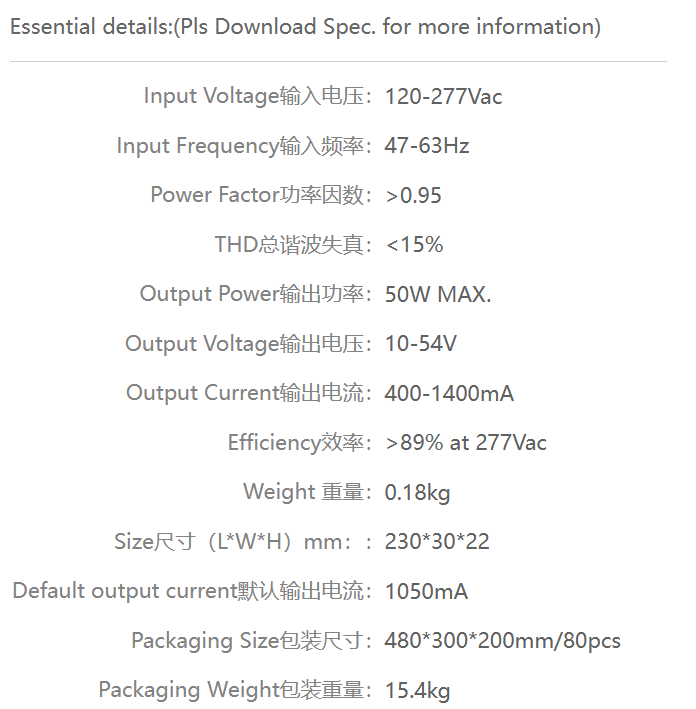Click the 47-63Hz value
This screenshot has height=709, width=696.
click(426, 146)
